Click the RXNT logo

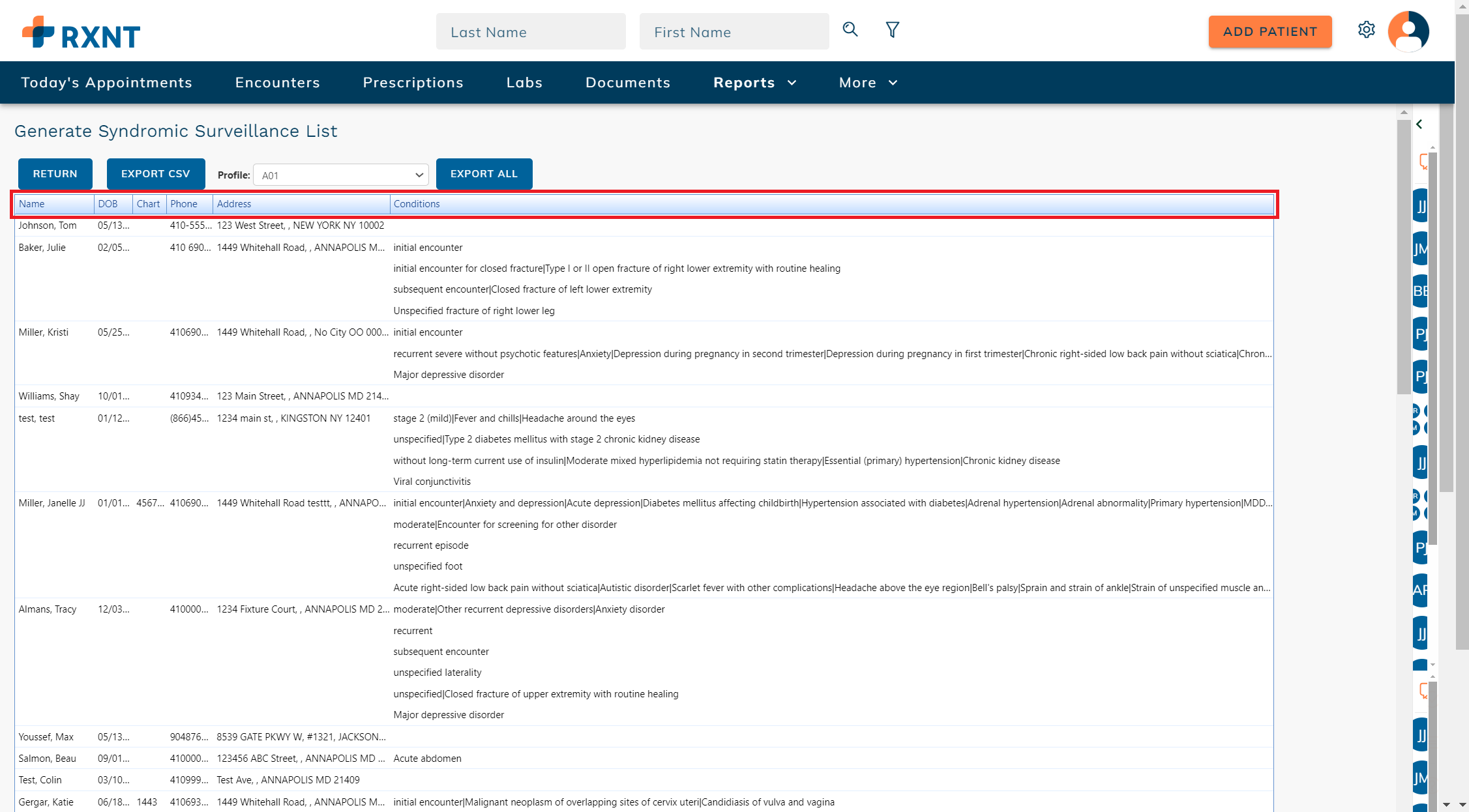80,31
